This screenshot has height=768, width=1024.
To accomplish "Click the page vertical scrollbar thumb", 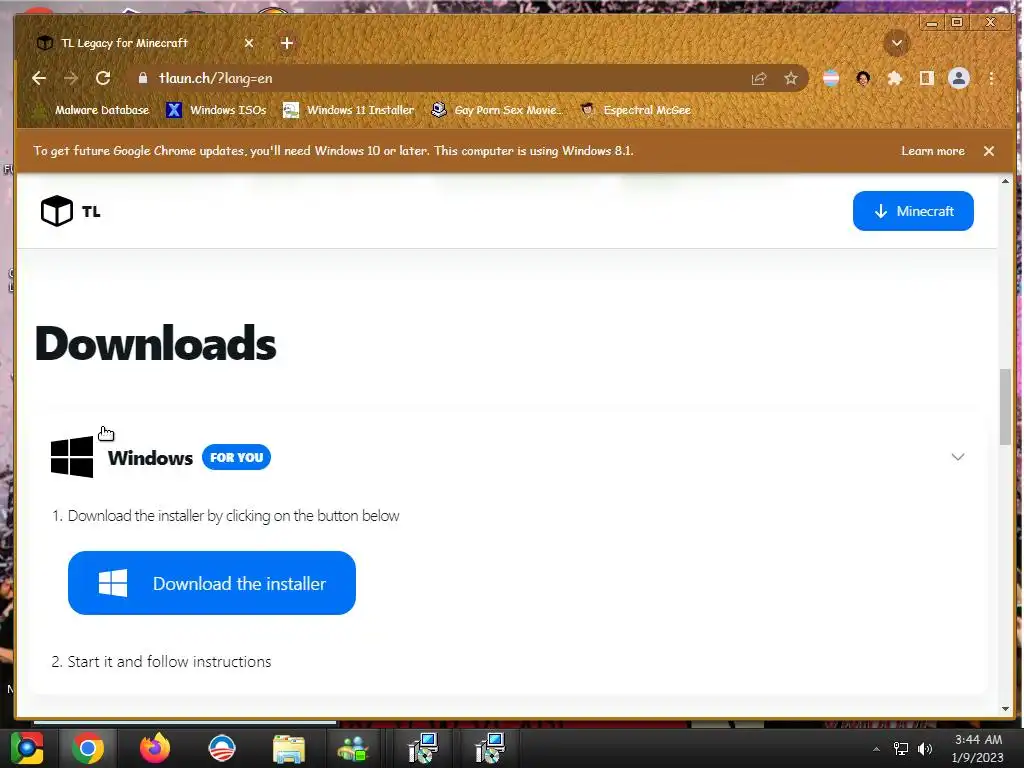I will pos(1005,407).
